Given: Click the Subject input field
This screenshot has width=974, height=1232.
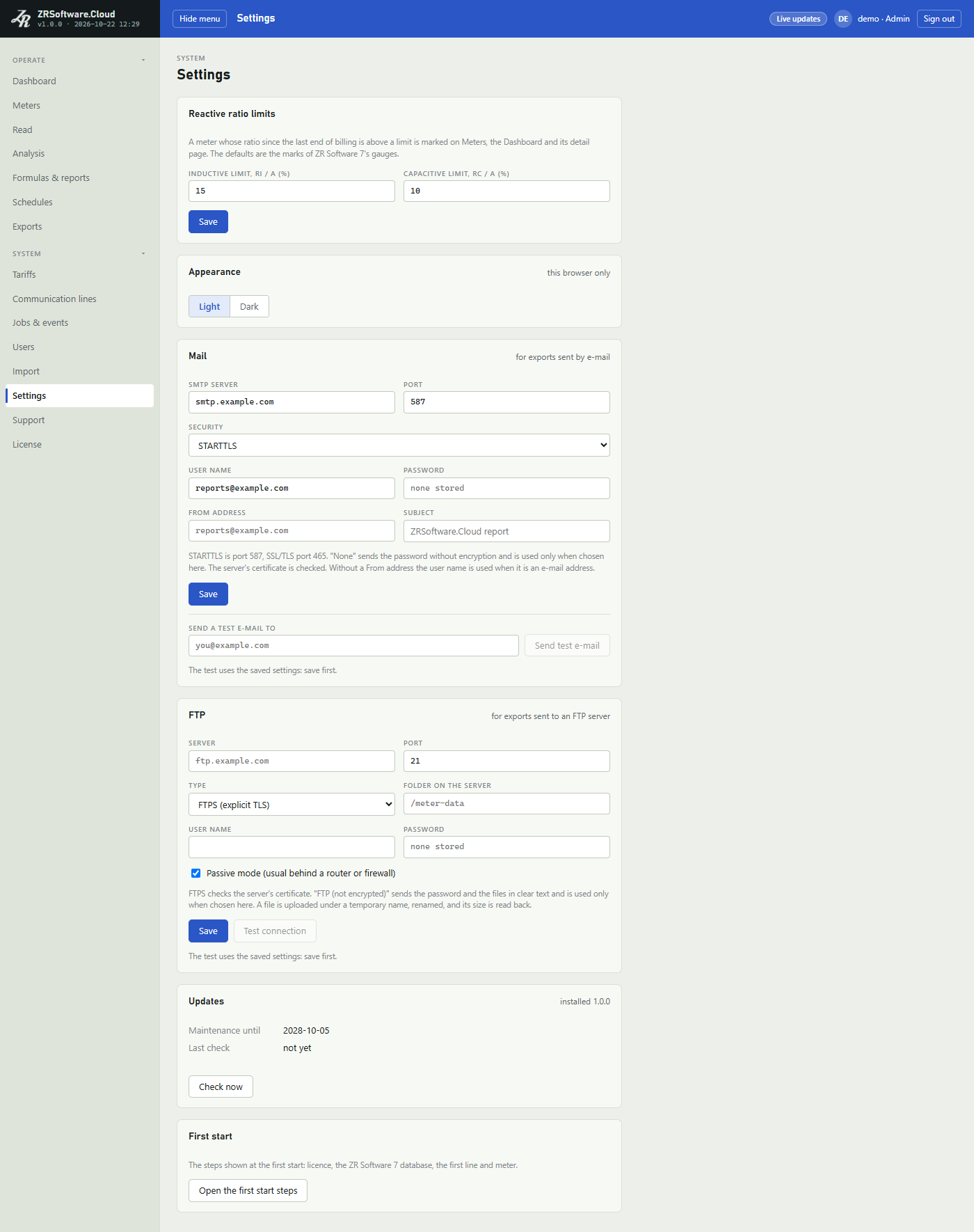Looking at the screenshot, I should point(506,531).
